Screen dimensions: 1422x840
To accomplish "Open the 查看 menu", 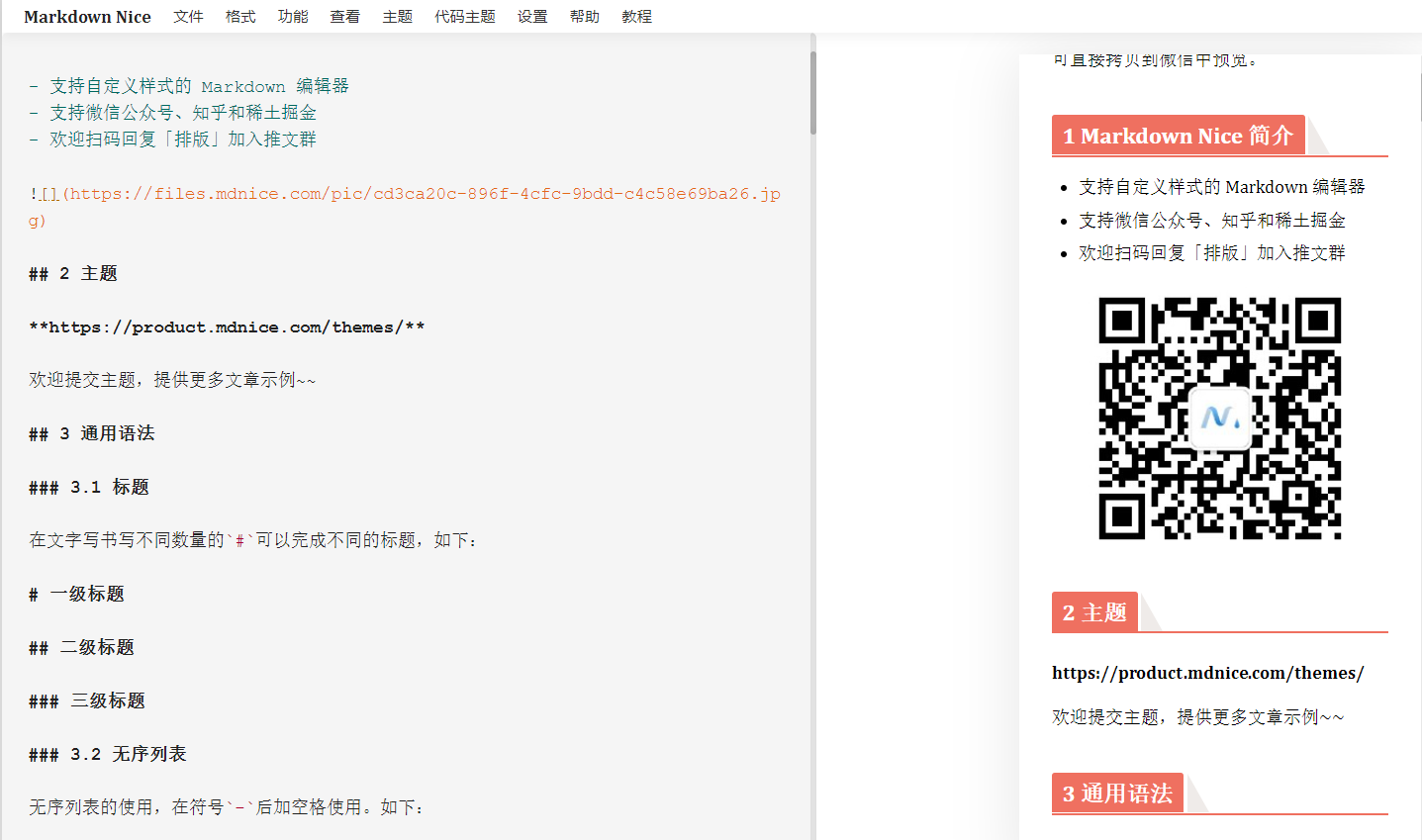I will (345, 17).
